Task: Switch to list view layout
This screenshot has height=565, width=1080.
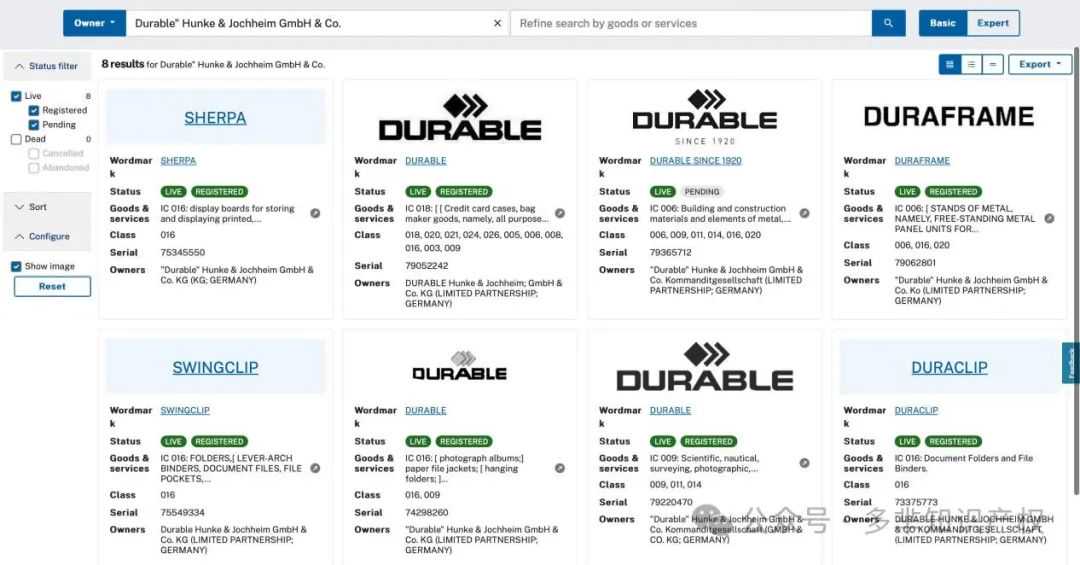Action: point(971,64)
